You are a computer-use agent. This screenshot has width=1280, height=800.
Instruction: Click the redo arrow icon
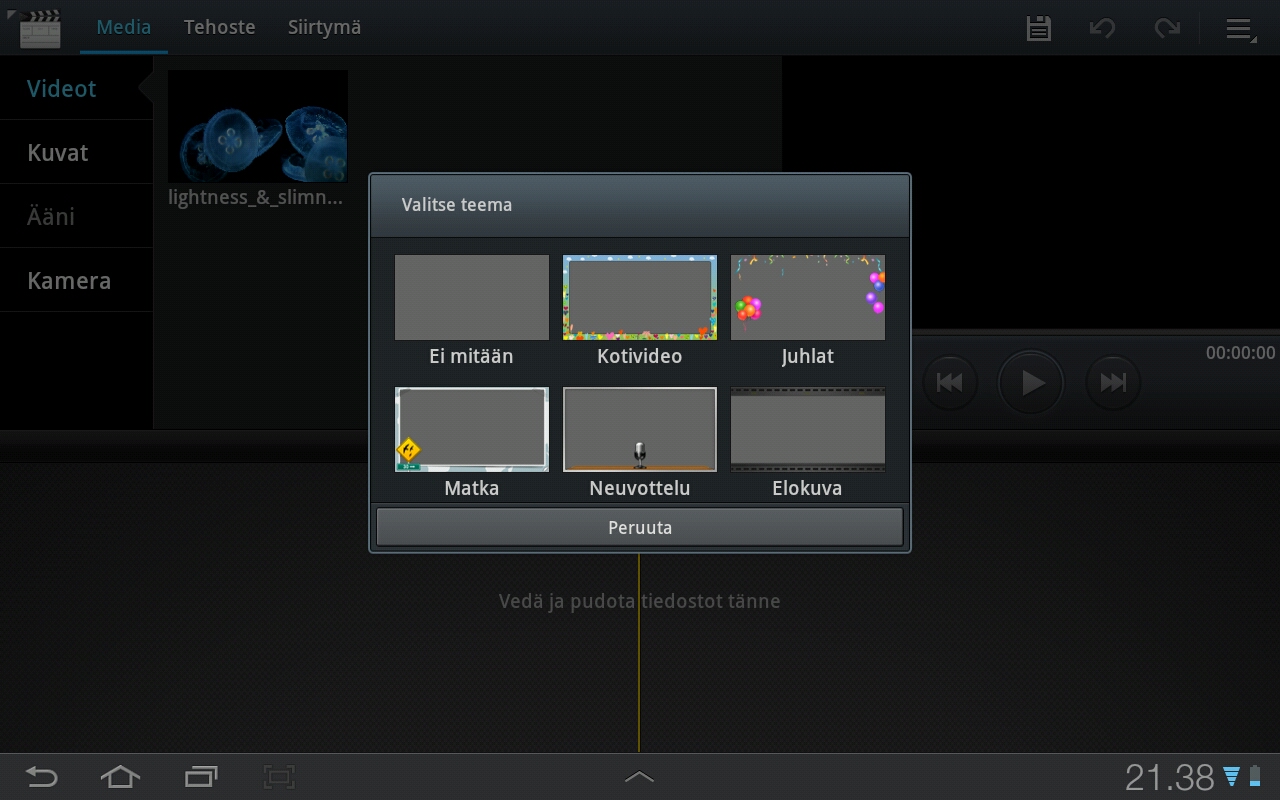1166,28
